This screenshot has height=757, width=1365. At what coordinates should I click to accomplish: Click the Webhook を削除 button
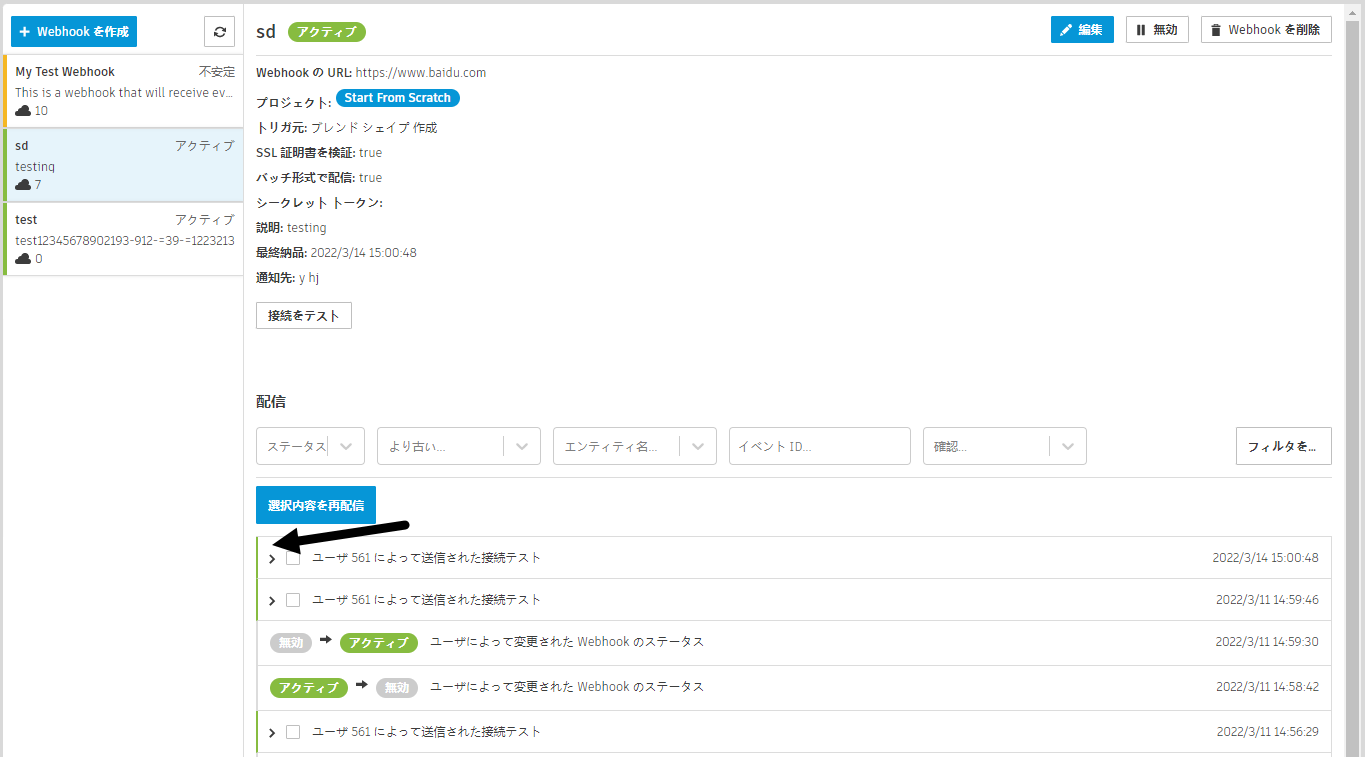coord(1266,30)
